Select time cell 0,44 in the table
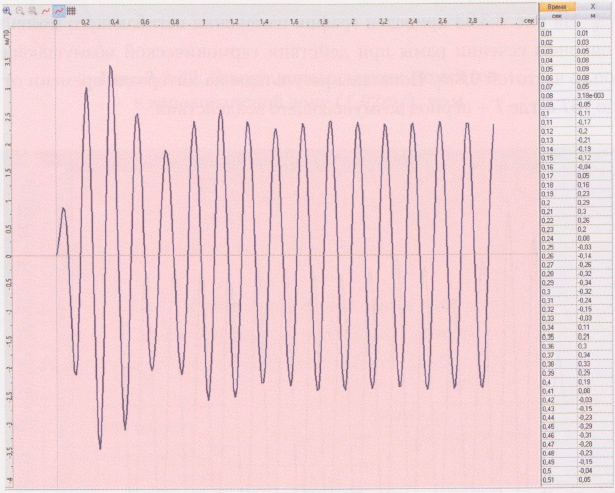The width and height of the screenshot is (615, 493). pyautogui.click(x=558, y=418)
